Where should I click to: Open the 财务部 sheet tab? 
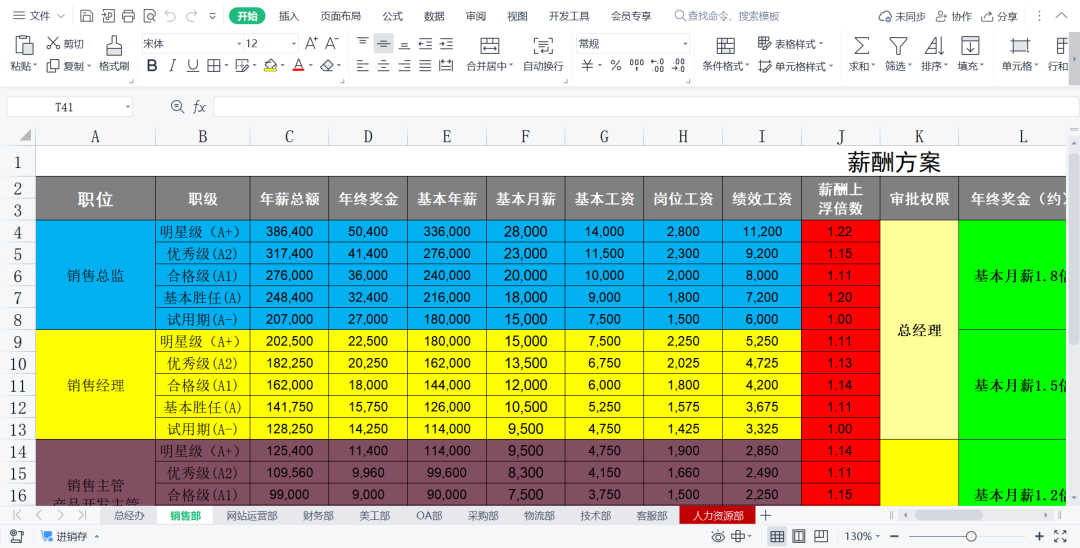tap(318, 516)
